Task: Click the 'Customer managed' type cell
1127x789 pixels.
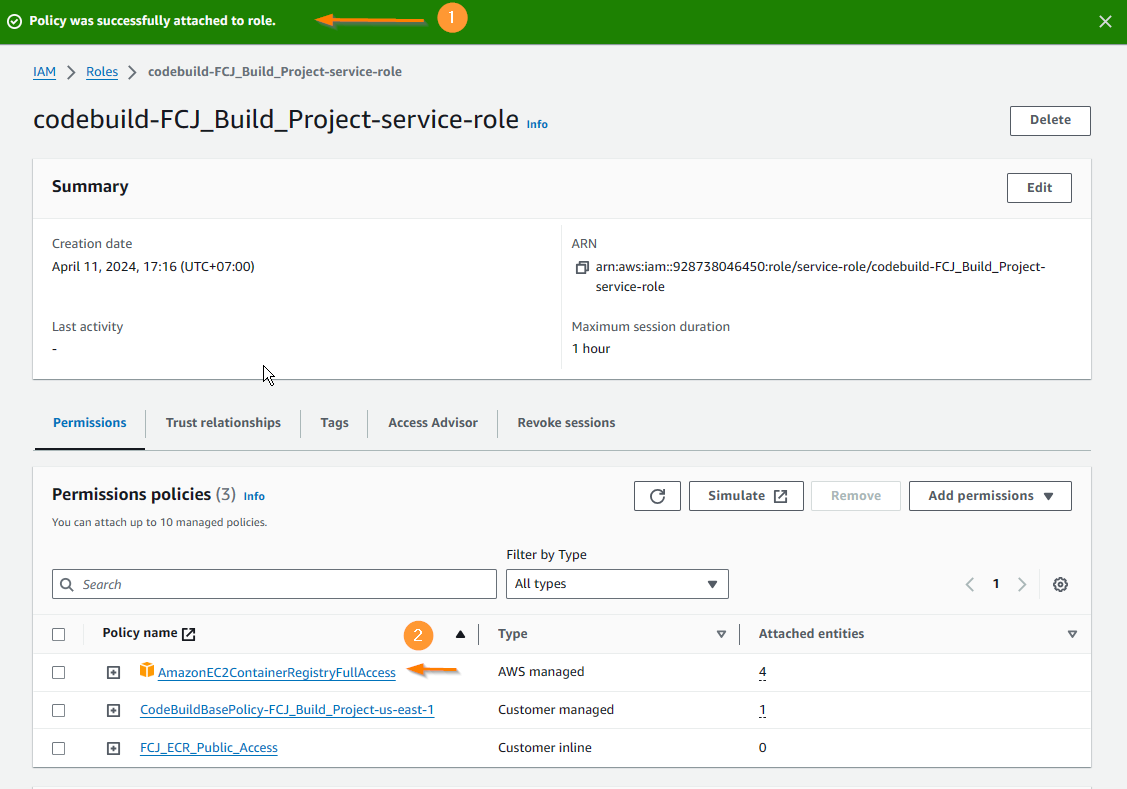Action: tap(556, 710)
